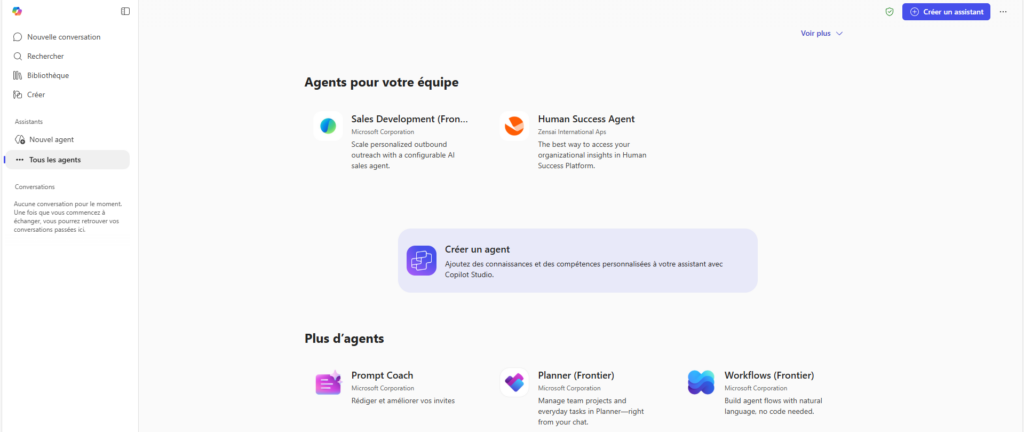Screen dimensions: 1024x432
Task: Open the three-dot more options menu
Action: pos(1003,12)
